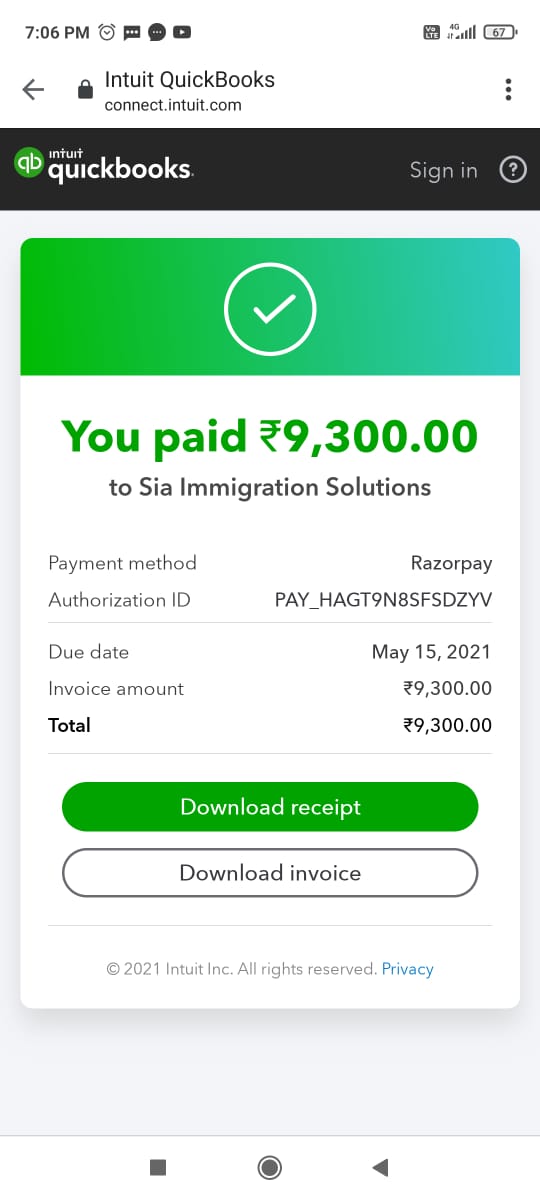The width and height of the screenshot is (540, 1200).
Task: Tap the battery indicator in status bar
Action: click(x=500, y=32)
